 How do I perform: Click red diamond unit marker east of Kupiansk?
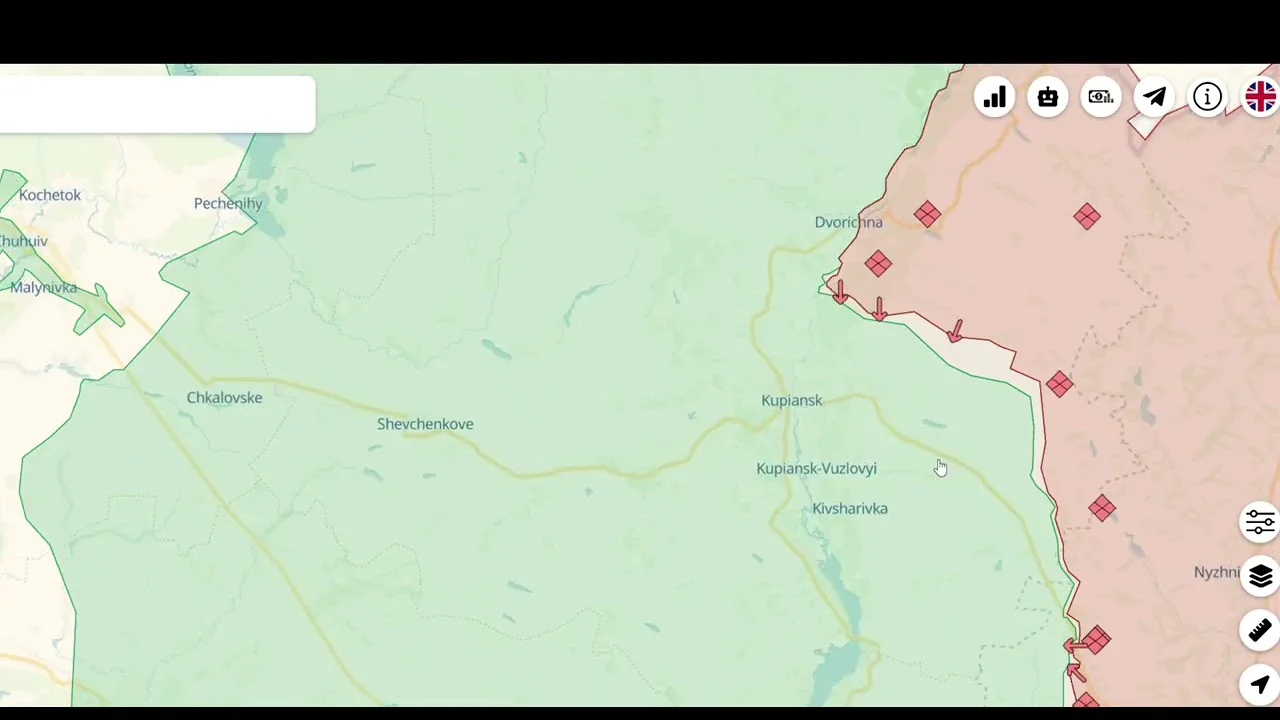(x=1059, y=385)
